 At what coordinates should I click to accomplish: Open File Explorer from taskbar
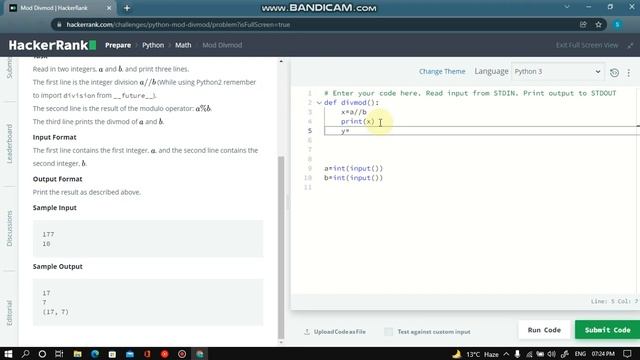tap(78, 354)
